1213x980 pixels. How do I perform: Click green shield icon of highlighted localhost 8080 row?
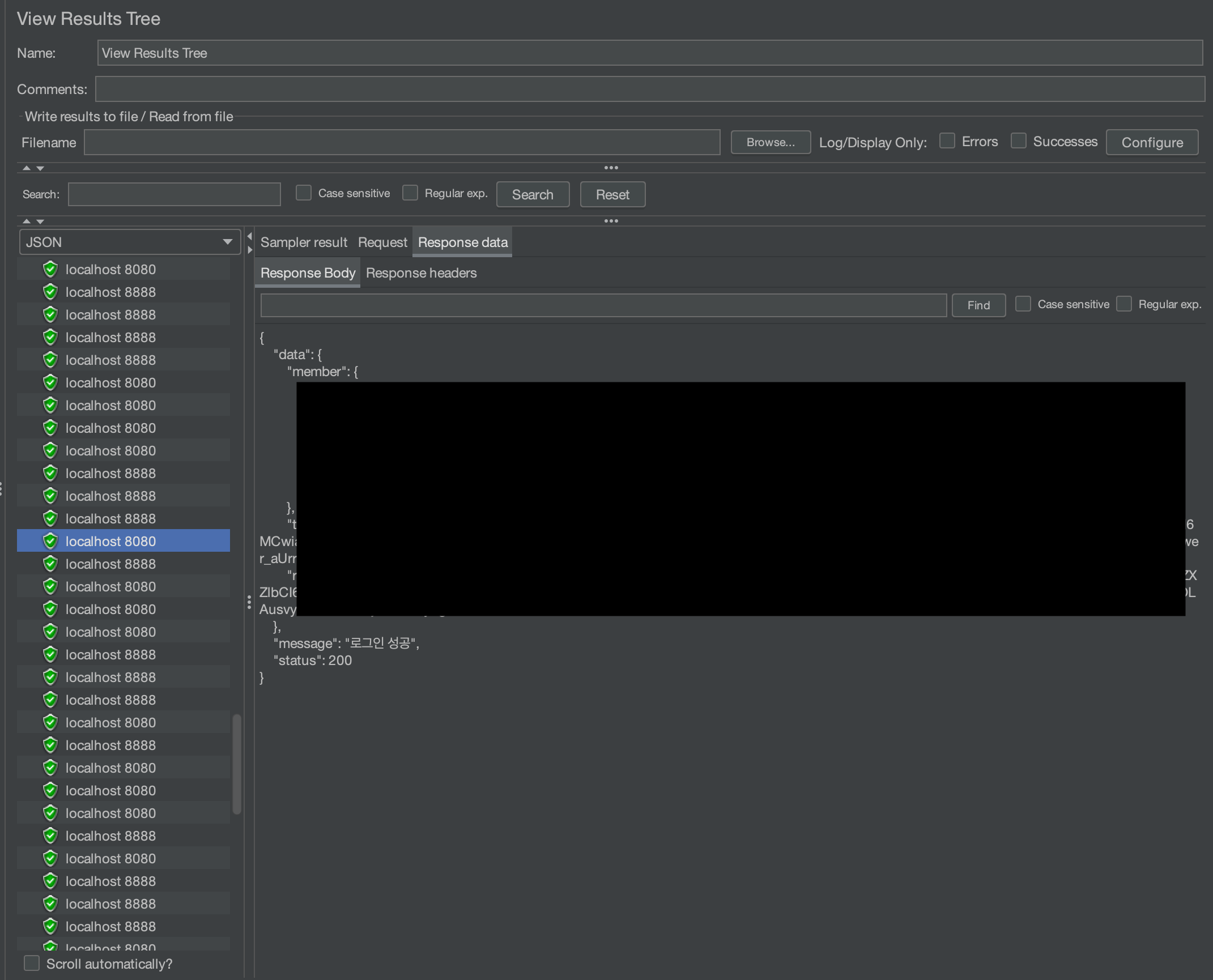click(x=50, y=541)
